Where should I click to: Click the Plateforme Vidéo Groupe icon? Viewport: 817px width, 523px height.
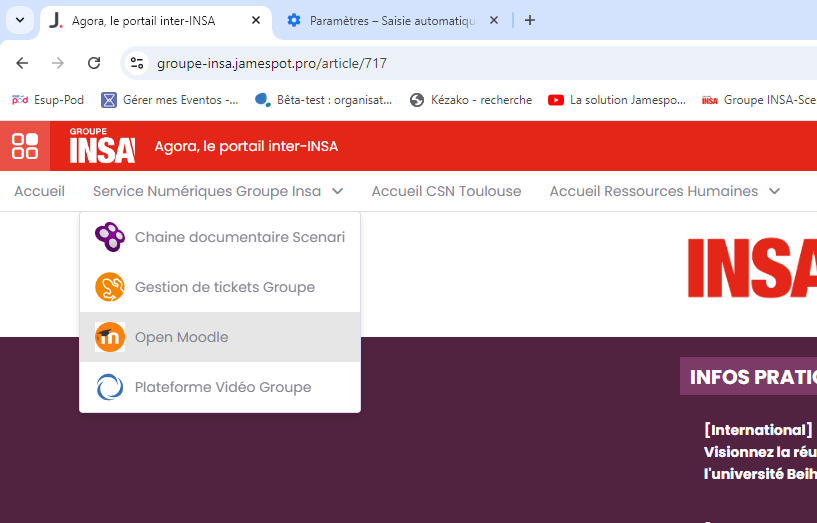coord(110,387)
